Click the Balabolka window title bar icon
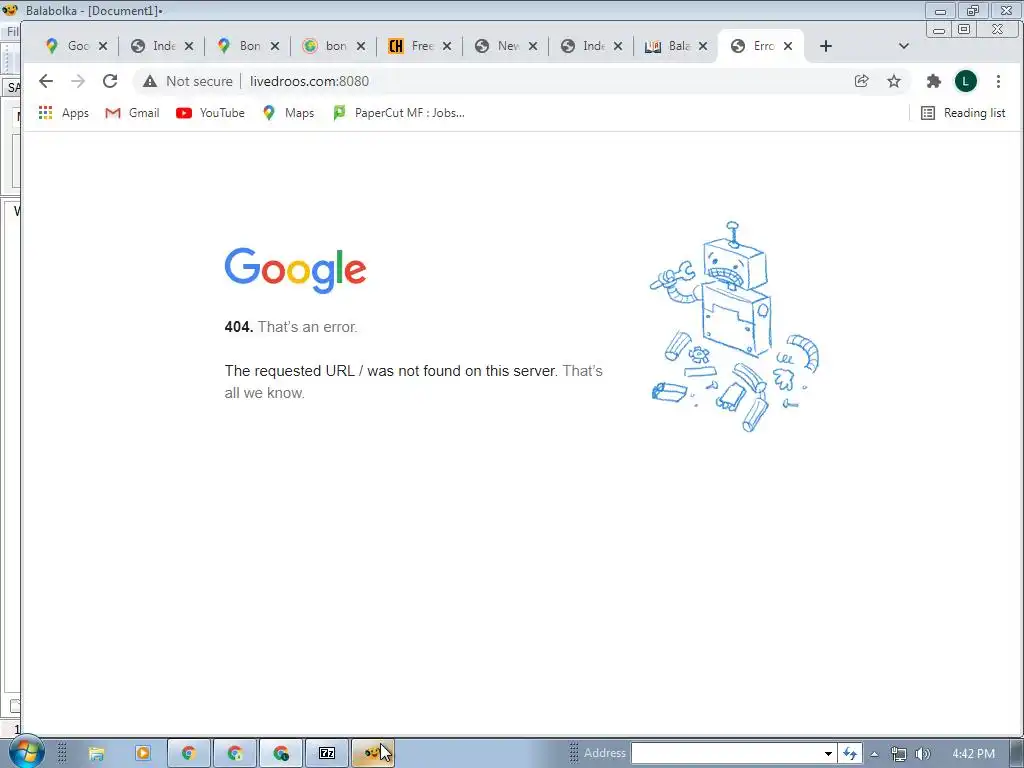 10,10
